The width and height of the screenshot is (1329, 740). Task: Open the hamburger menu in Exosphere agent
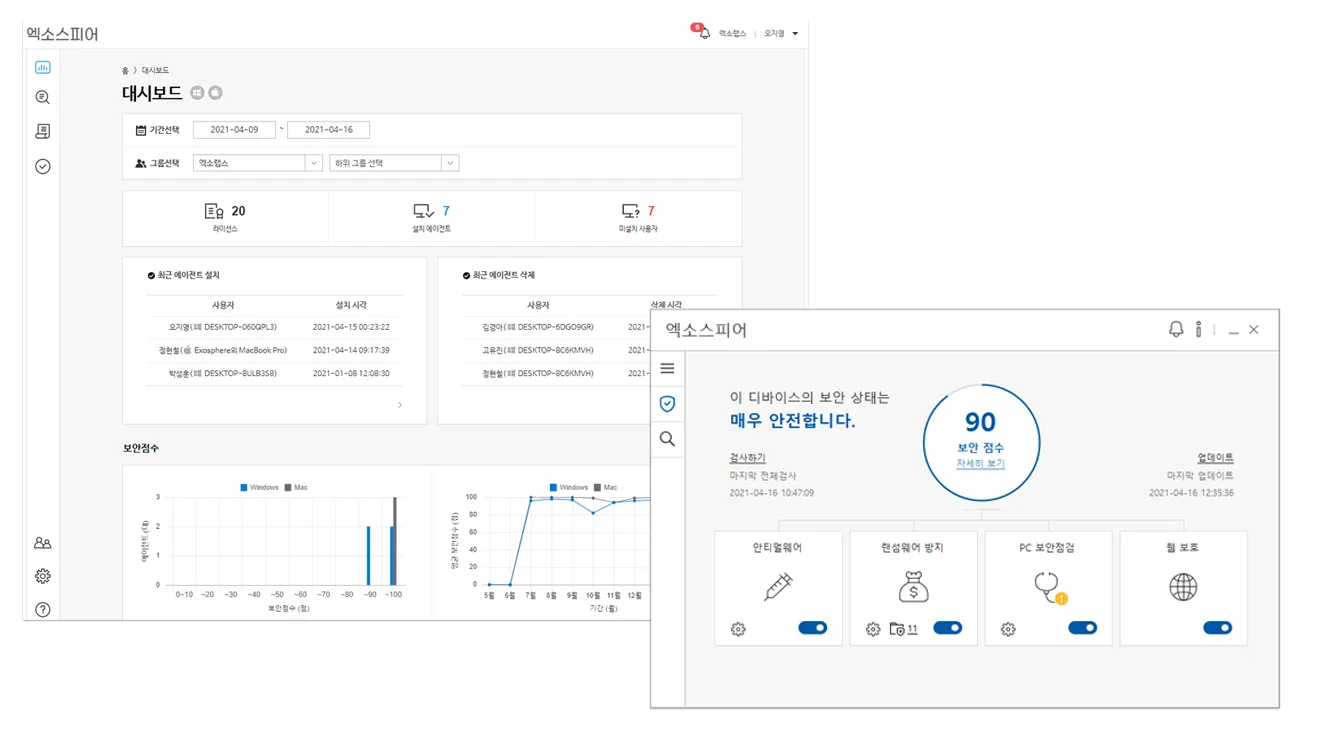click(667, 369)
